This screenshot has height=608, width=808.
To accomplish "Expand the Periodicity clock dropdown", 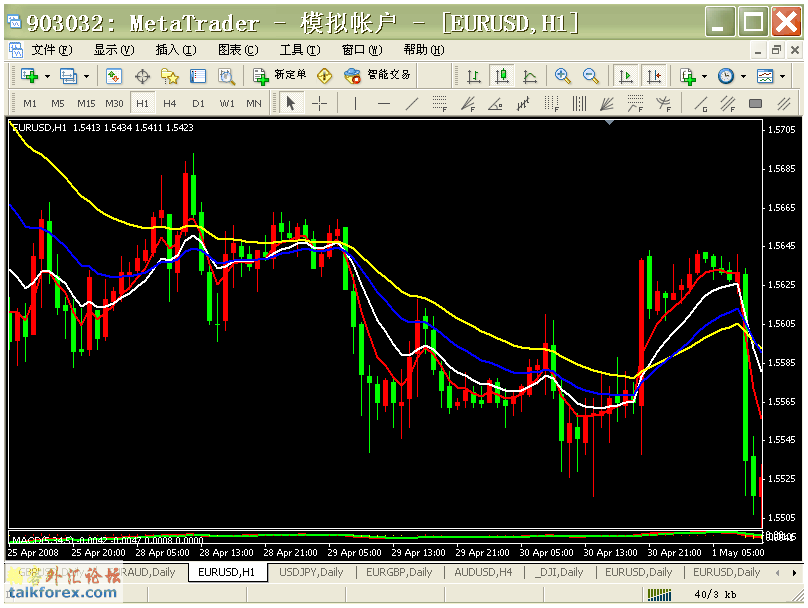I will coord(742,77).
